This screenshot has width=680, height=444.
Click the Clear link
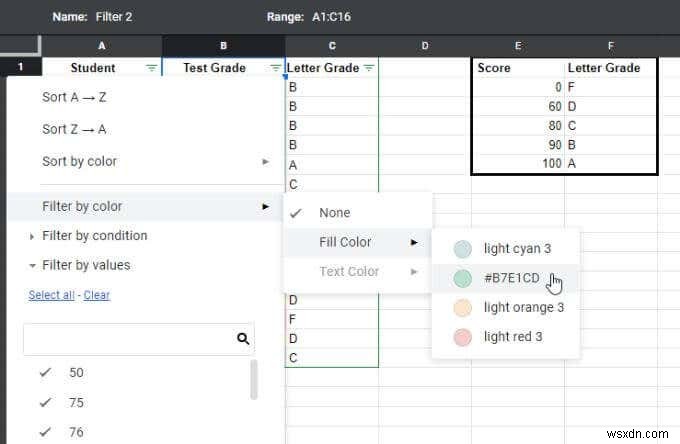point(96,295)
